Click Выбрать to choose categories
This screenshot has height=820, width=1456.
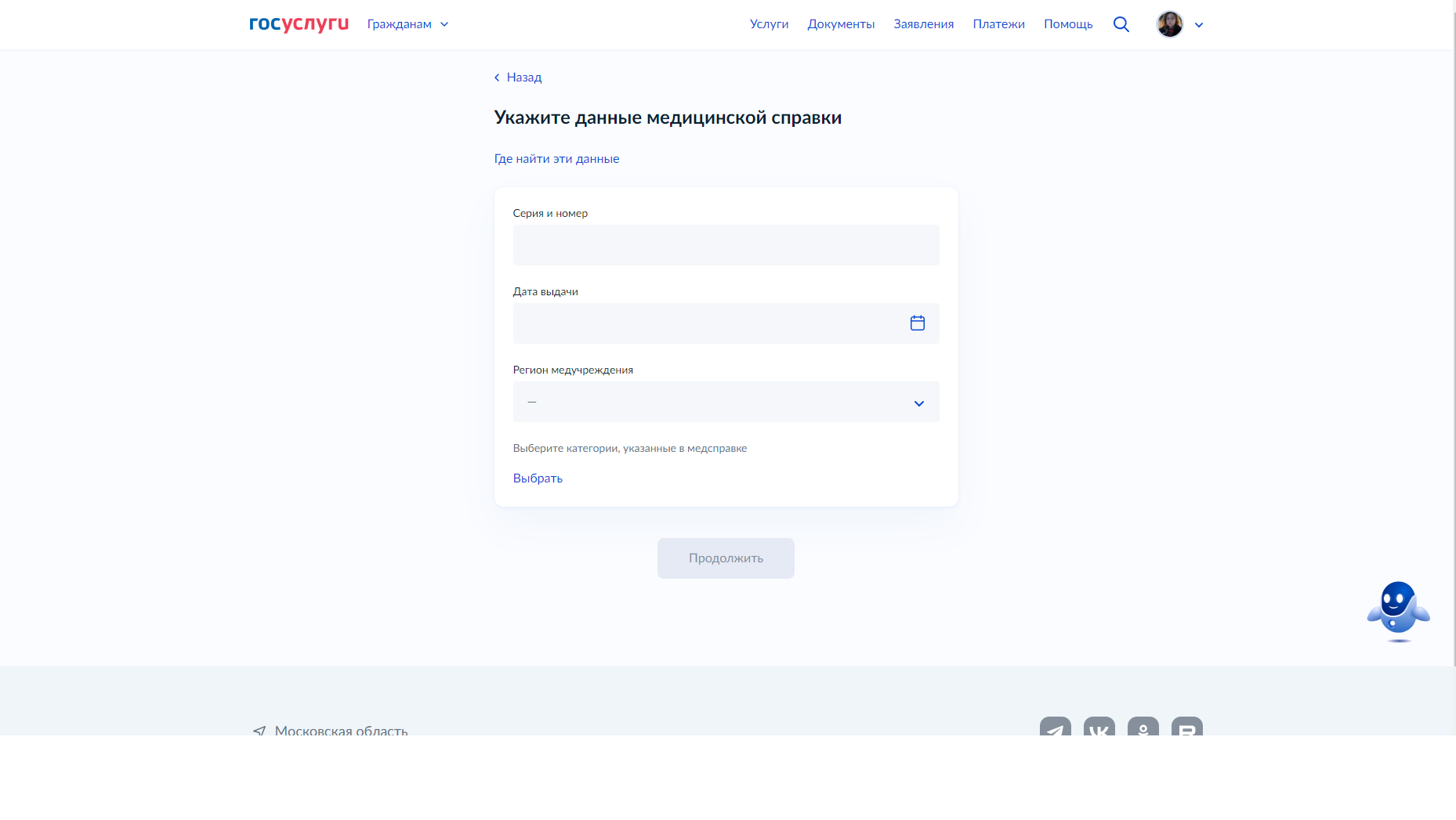(x=538, y=479)
